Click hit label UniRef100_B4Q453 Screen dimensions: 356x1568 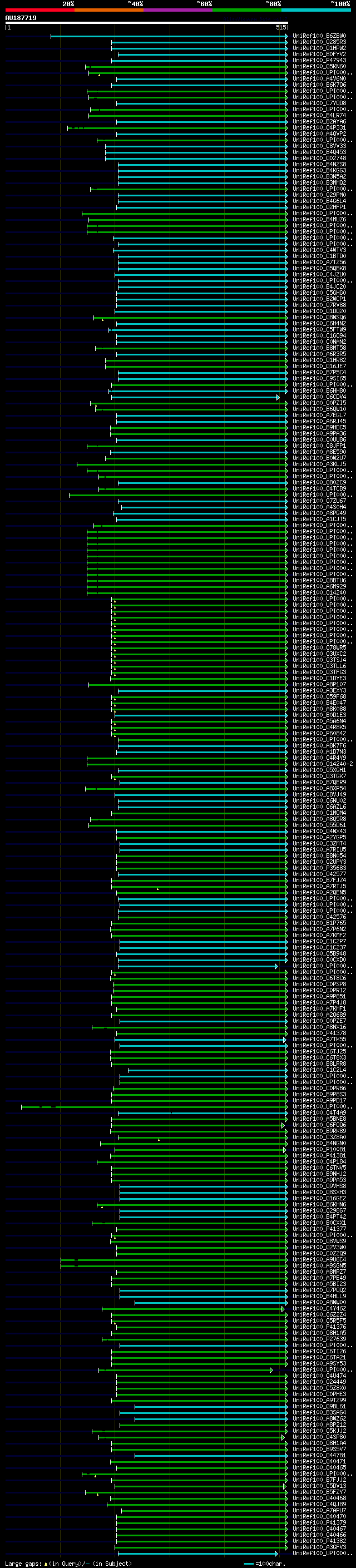319,152
